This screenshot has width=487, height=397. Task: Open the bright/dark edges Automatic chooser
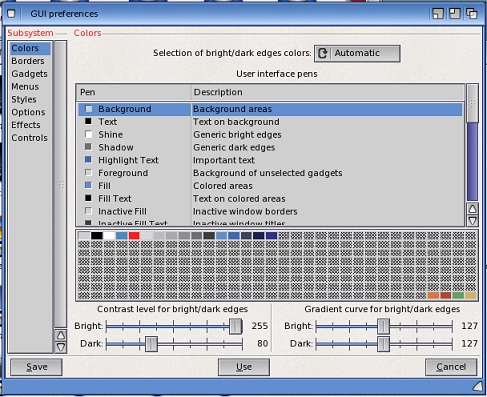point(357,53)
